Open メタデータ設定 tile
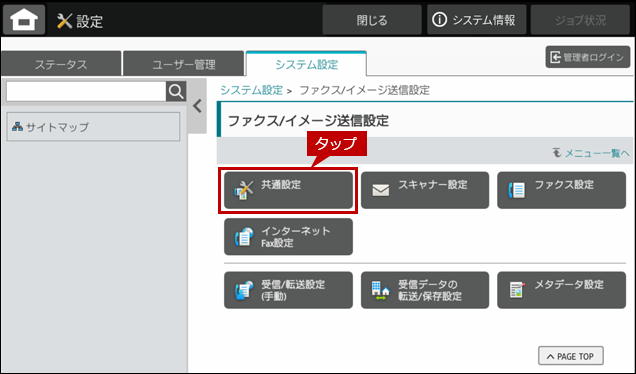This screenshot has width=636, height=374. [x=561, y=290]
